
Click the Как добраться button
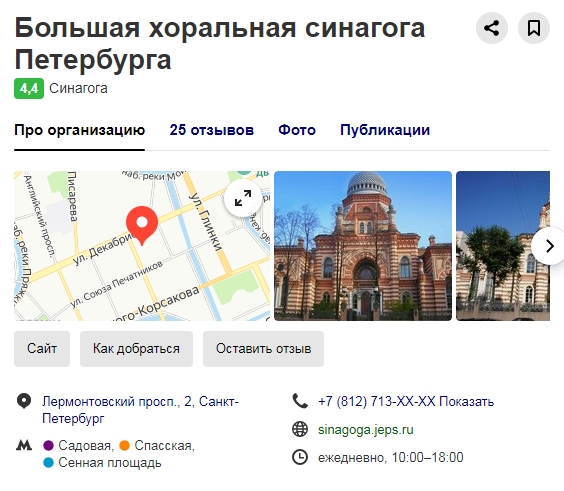136,349
